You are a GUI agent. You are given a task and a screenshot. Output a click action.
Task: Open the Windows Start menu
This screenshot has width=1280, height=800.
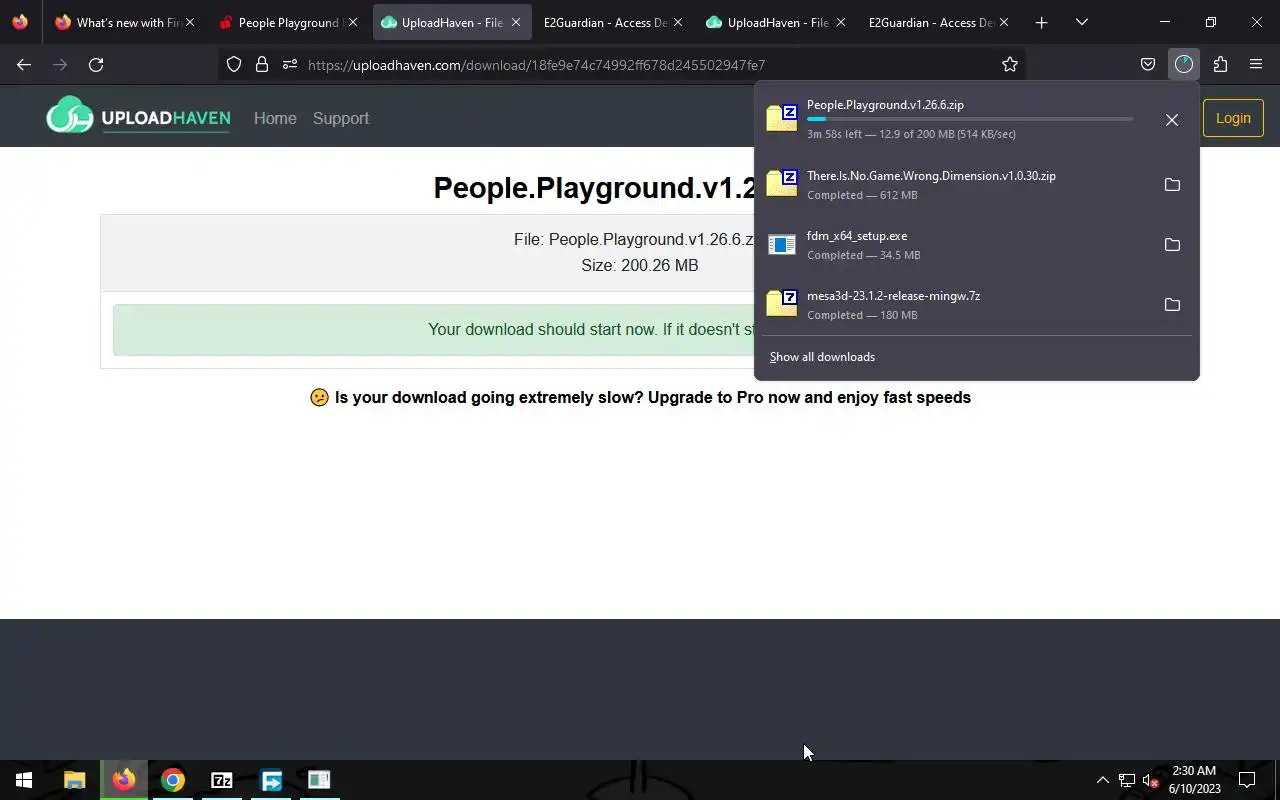coord(24,780)
